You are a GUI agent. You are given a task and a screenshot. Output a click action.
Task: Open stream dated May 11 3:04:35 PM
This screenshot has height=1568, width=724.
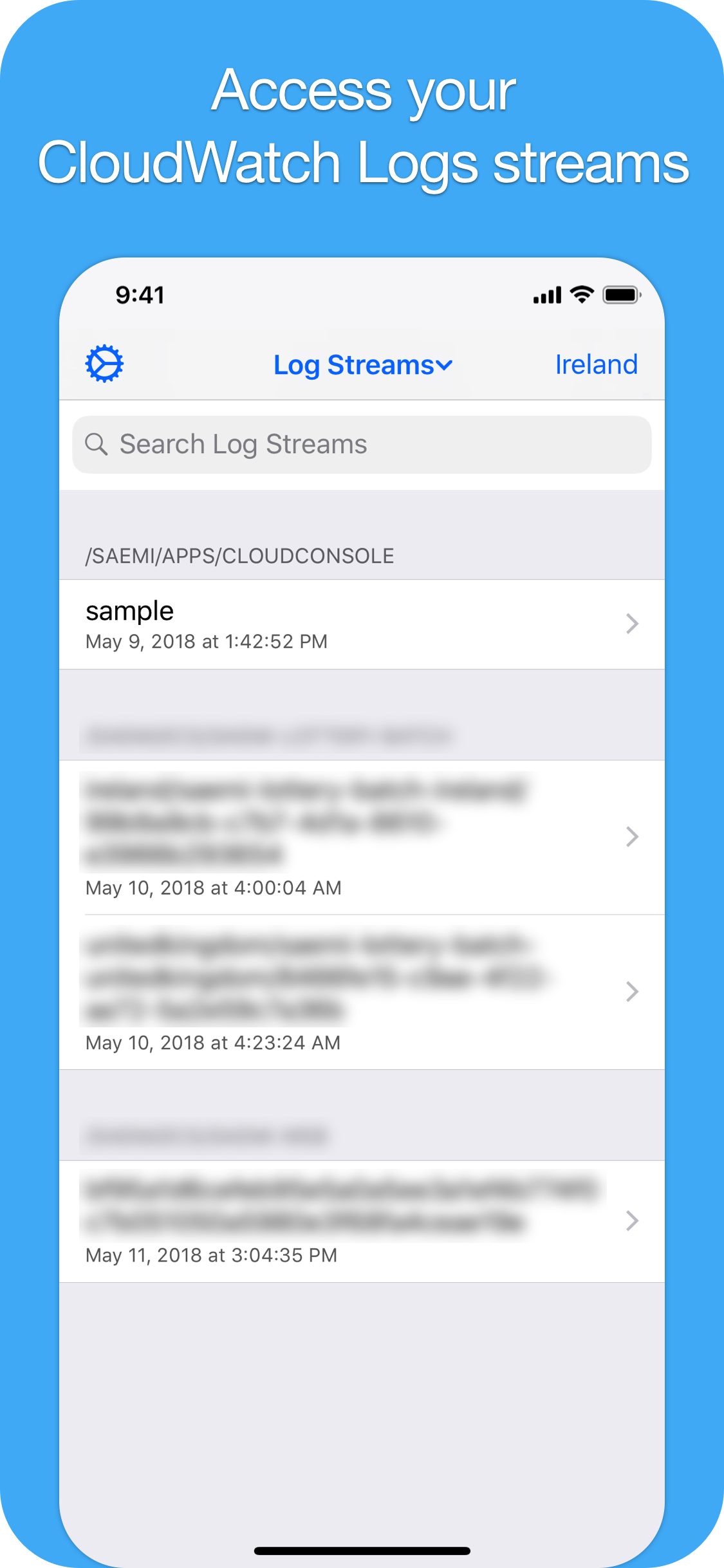click(x=362, y=1221)
